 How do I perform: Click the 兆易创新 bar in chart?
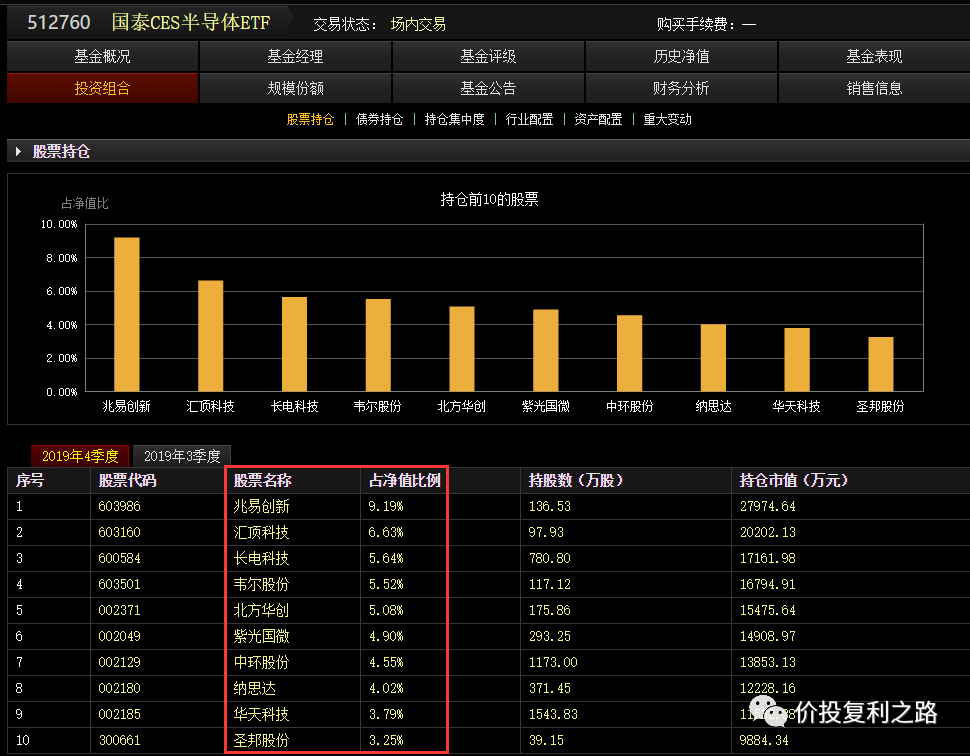pos(127,314)
